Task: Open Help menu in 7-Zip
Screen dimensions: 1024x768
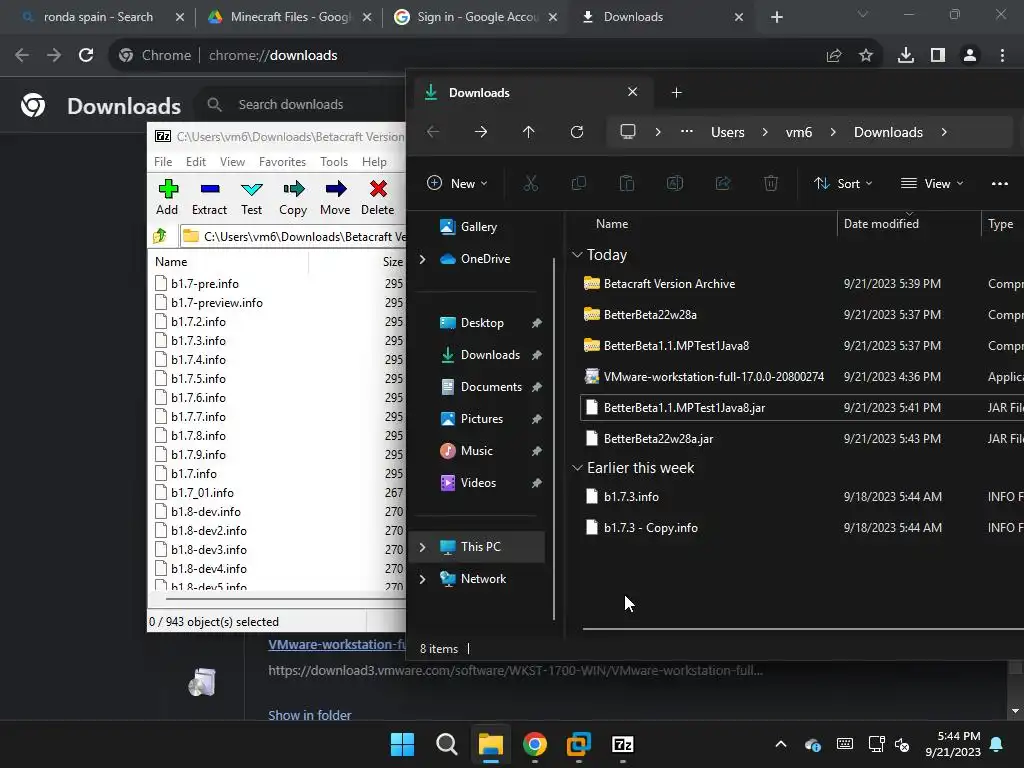Action: [374, 162]
